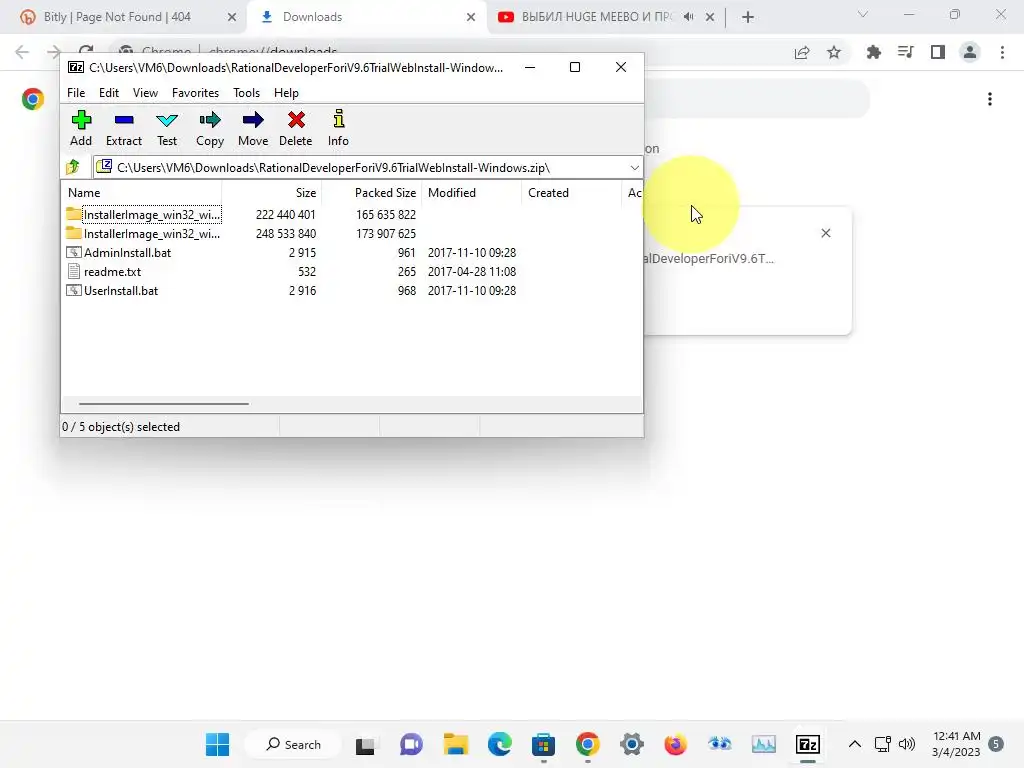Open the Chrome extensions puzzle icon
1024x768 pixels.
pos(874,52)
